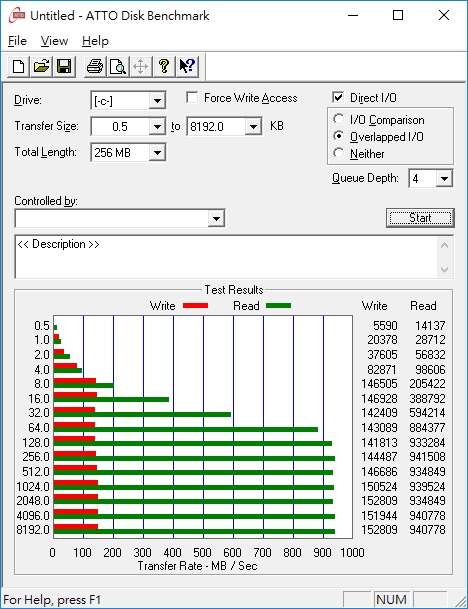The width and height of the screenshot is (468, 609).
Task: Maximize the ATTO Disk Benchmark window
Action: 398,16
